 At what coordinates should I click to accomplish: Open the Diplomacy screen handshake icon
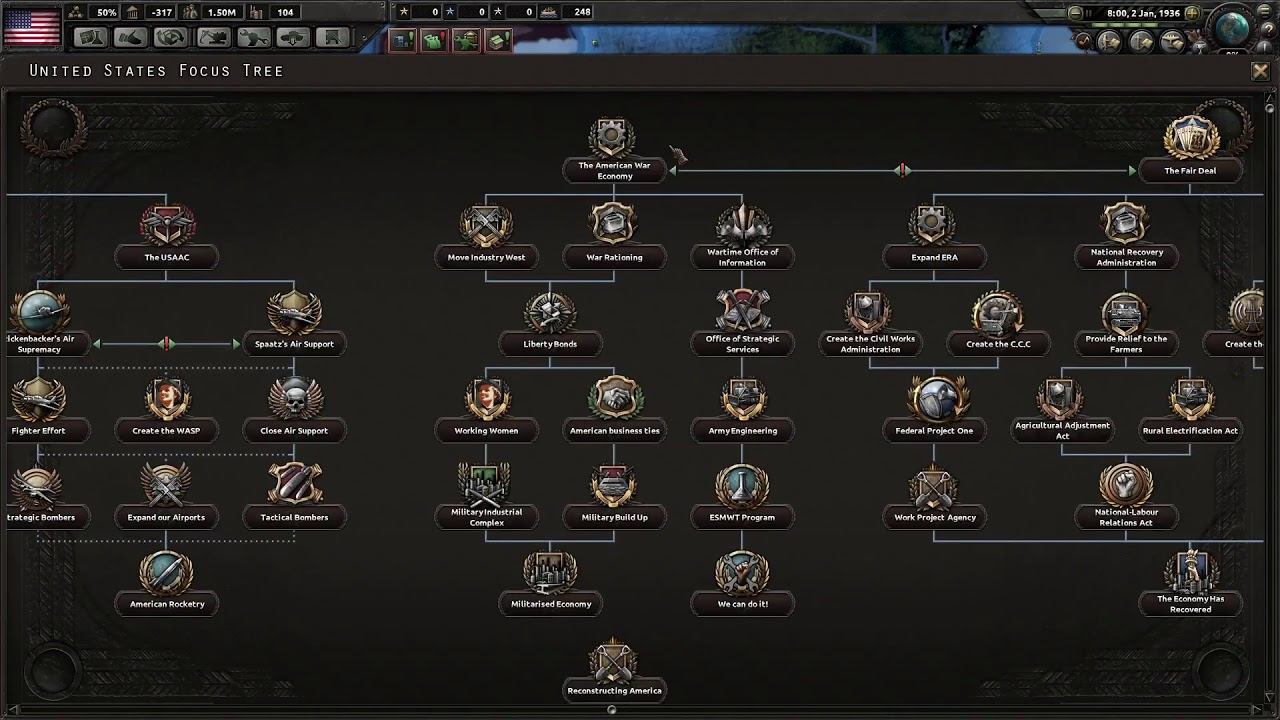131,38
